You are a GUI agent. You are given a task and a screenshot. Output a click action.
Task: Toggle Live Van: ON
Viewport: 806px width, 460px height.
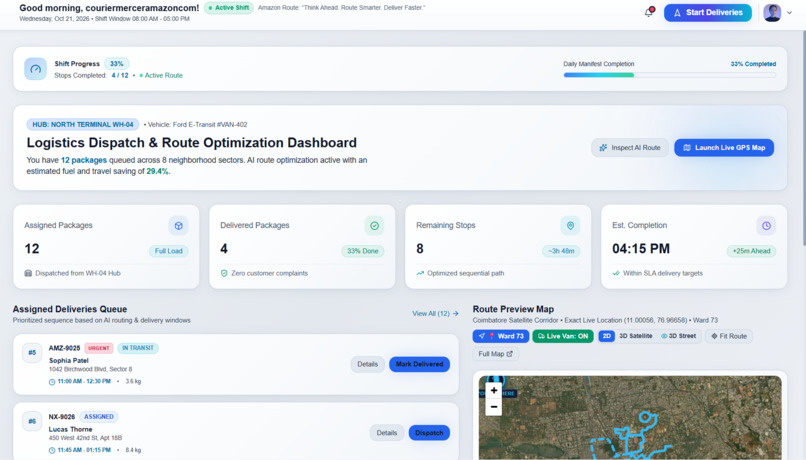point(563,336)
